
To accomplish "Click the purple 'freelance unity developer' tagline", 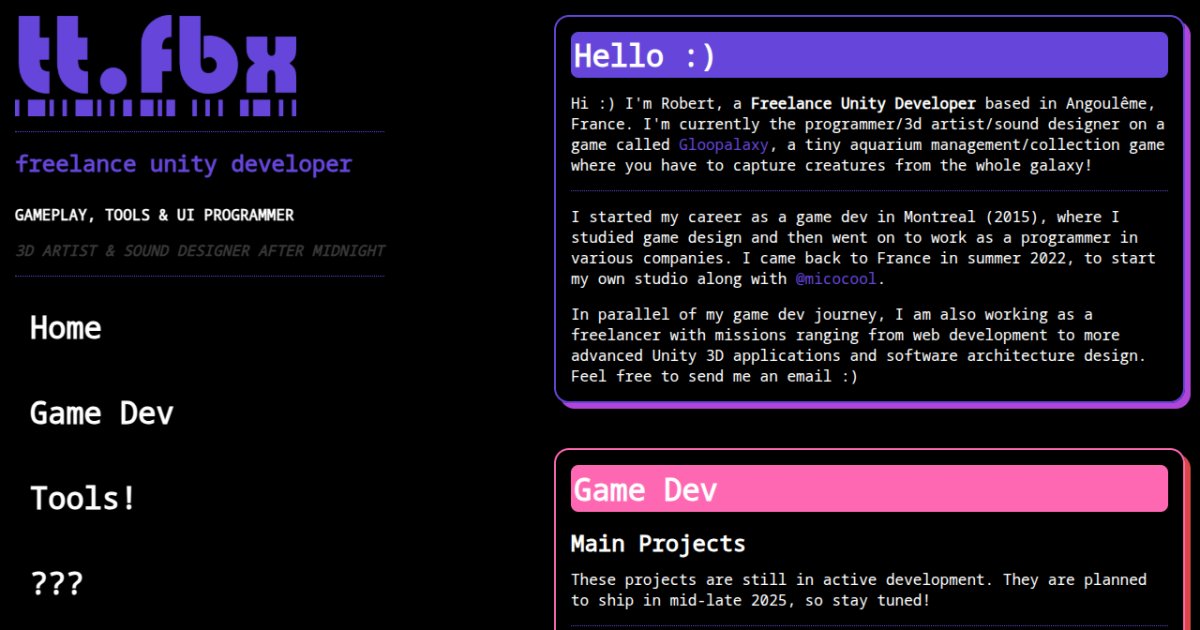I will 184,164.
